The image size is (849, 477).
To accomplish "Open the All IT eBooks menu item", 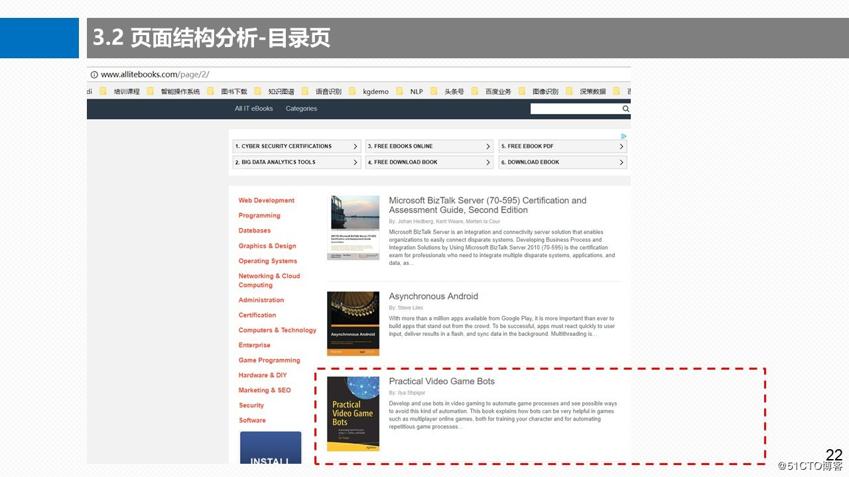I will [253, 109].
